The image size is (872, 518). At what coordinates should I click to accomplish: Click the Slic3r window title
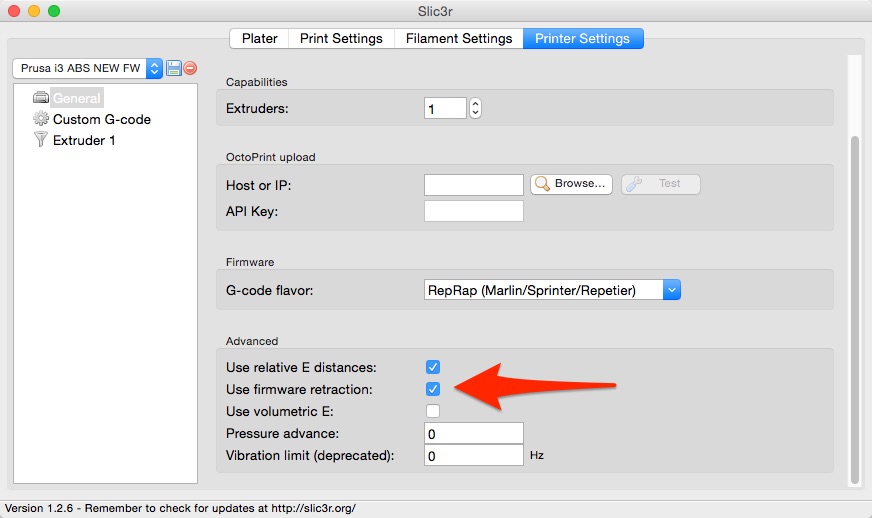[435, 11]
